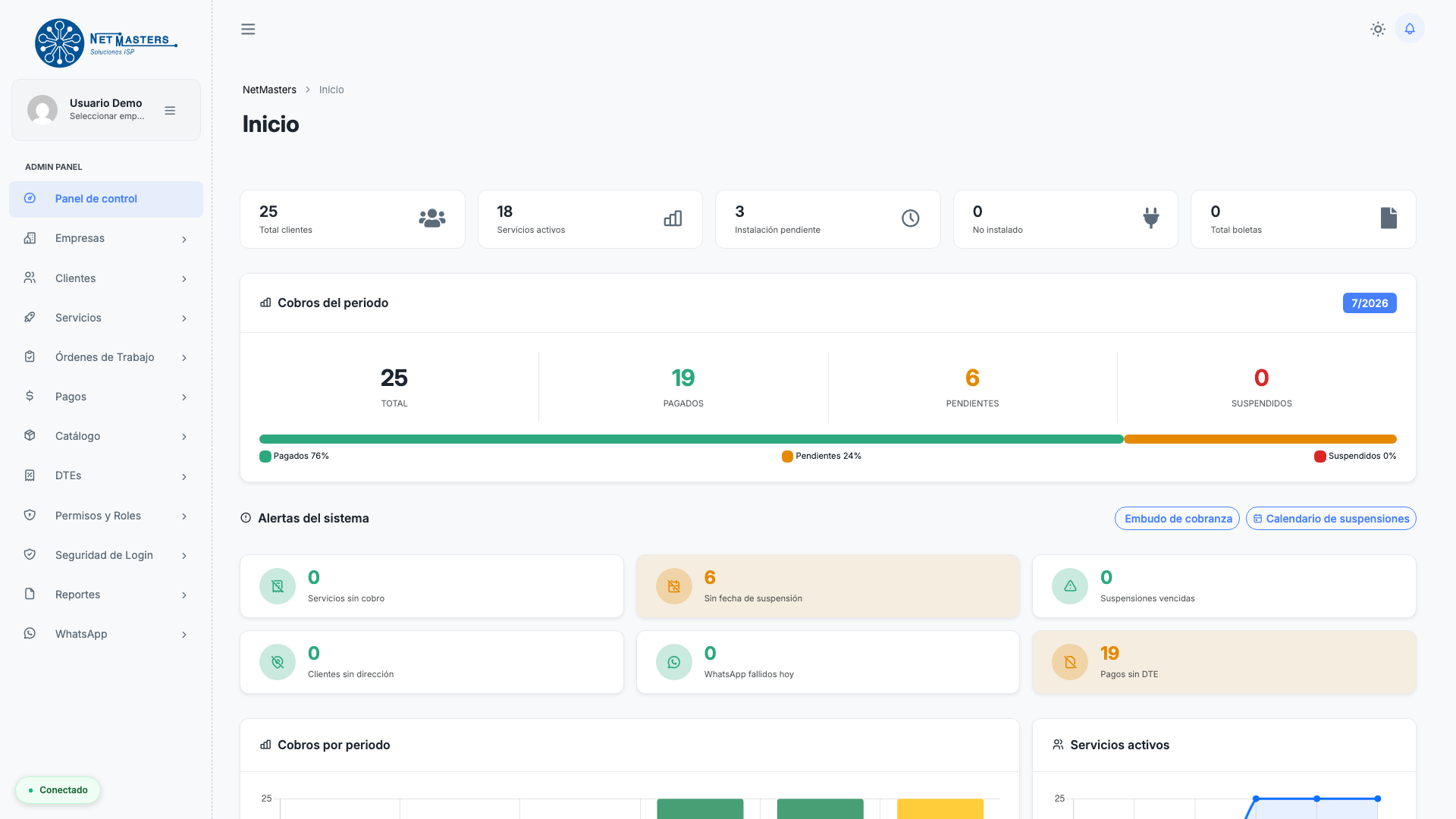This screenshot has width=1456, height=819.
Task: Click the green Pagados progress bar segment
Action: coord(691,439)
